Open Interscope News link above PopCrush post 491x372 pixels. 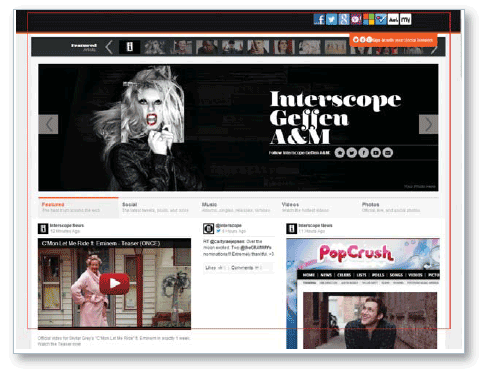click(315, 225)
